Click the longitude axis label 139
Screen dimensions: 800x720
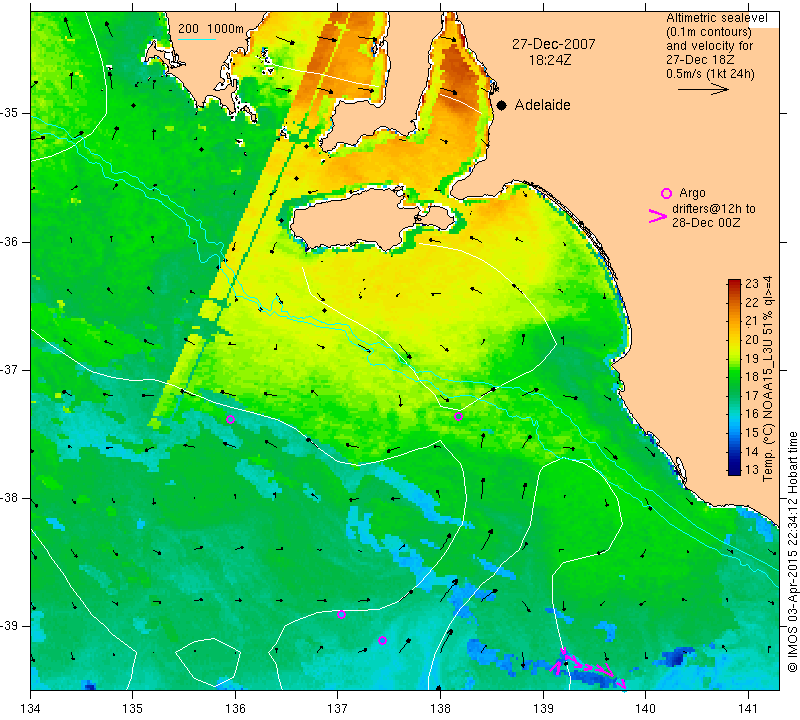(543, 709)
